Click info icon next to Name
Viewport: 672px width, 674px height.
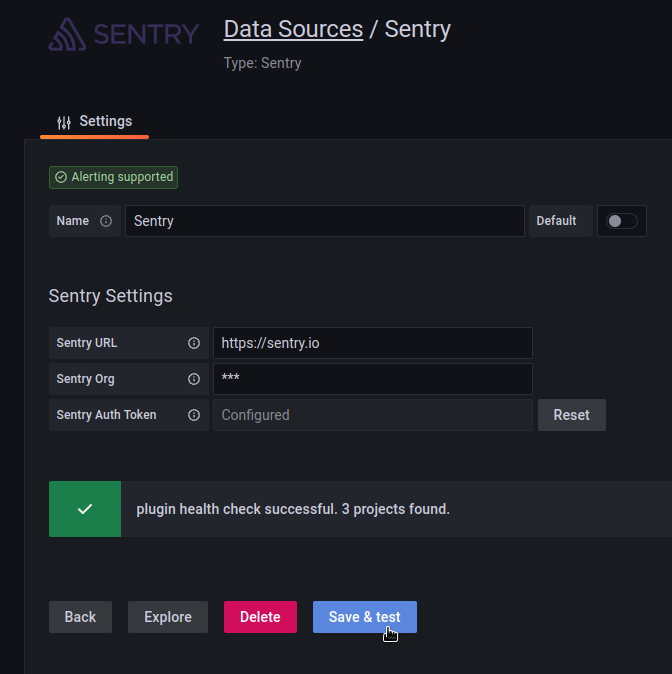tap(106, 221)
